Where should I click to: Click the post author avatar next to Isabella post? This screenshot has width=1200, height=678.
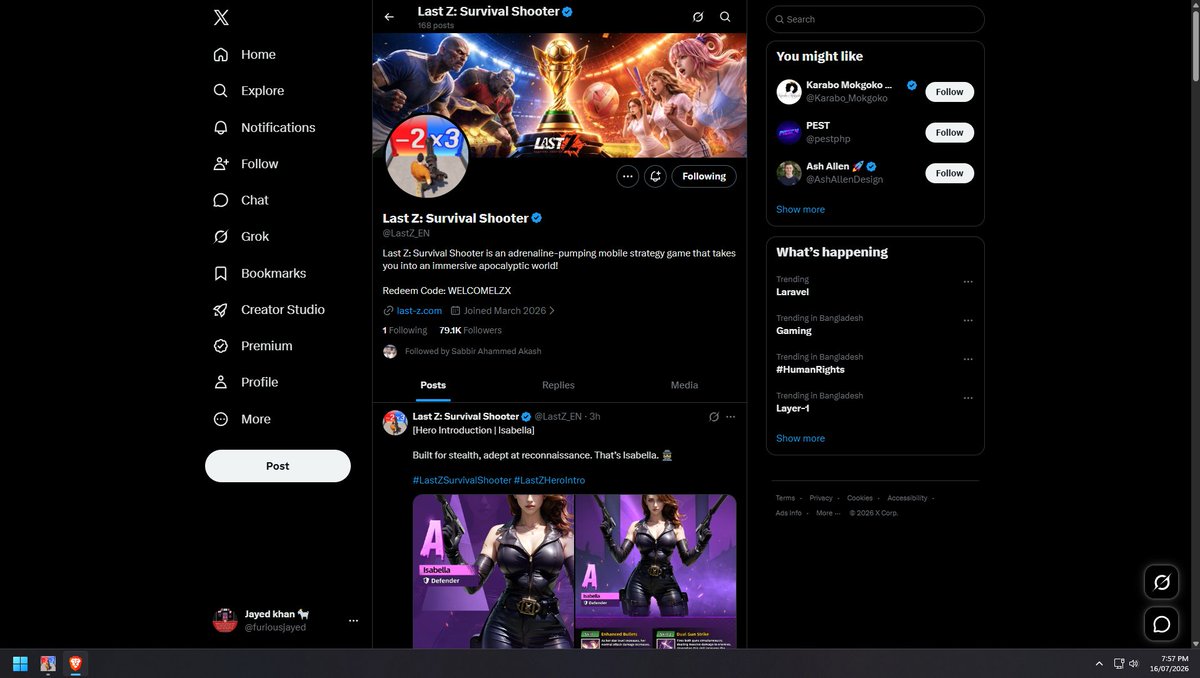pyautogui.click(x=395, y=422)
